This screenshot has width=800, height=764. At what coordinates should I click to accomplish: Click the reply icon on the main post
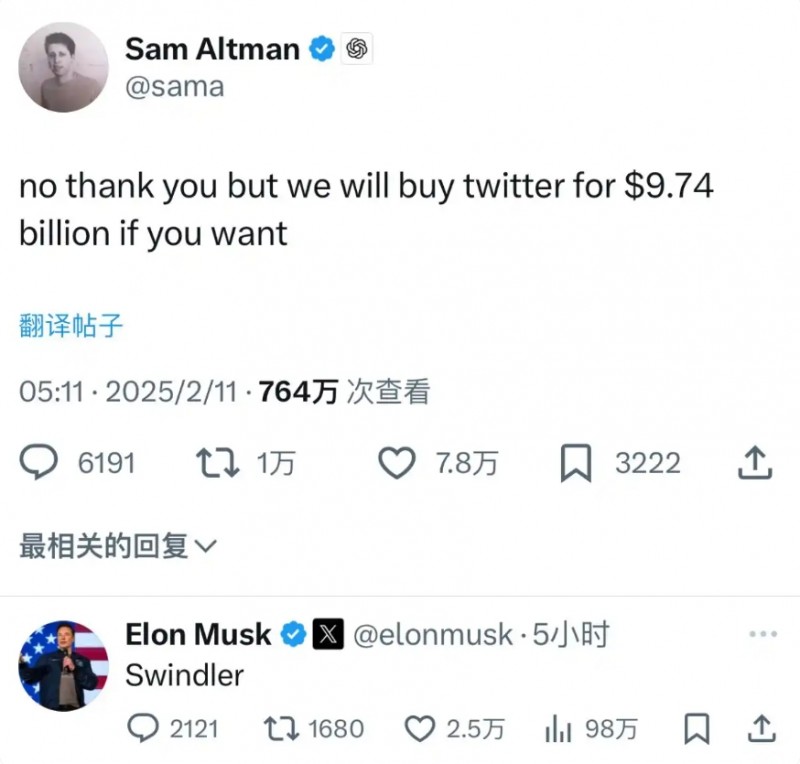tap(40, 463)
